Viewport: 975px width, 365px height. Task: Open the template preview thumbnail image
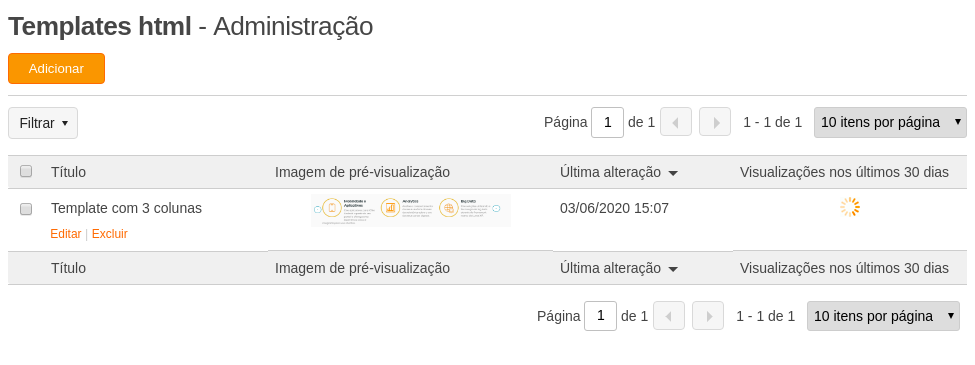pyautogui.click(x=411, y=210)
